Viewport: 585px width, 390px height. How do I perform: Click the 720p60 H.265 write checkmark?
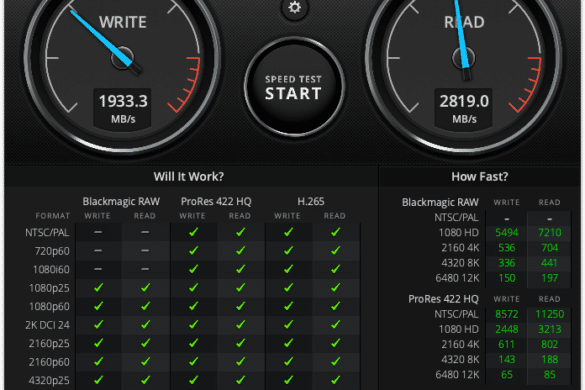coord(288,250)
